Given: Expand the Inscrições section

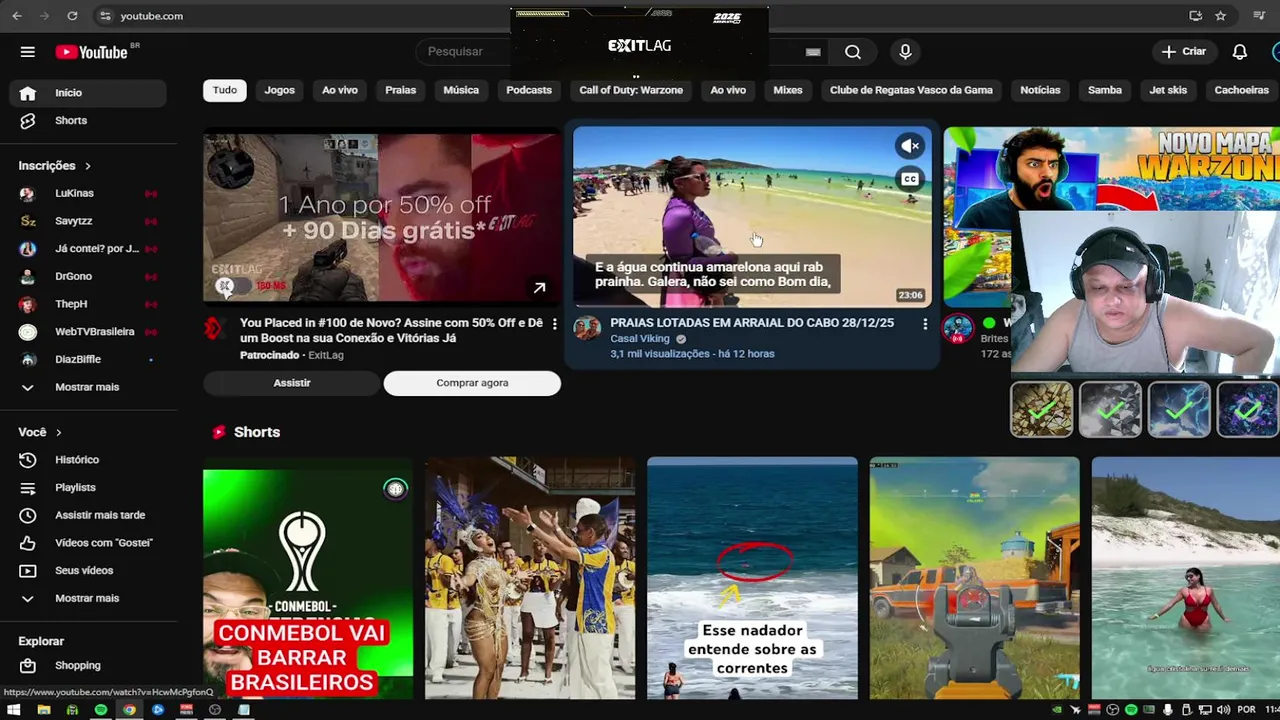Looking at the screenshot, I should 55,166.
